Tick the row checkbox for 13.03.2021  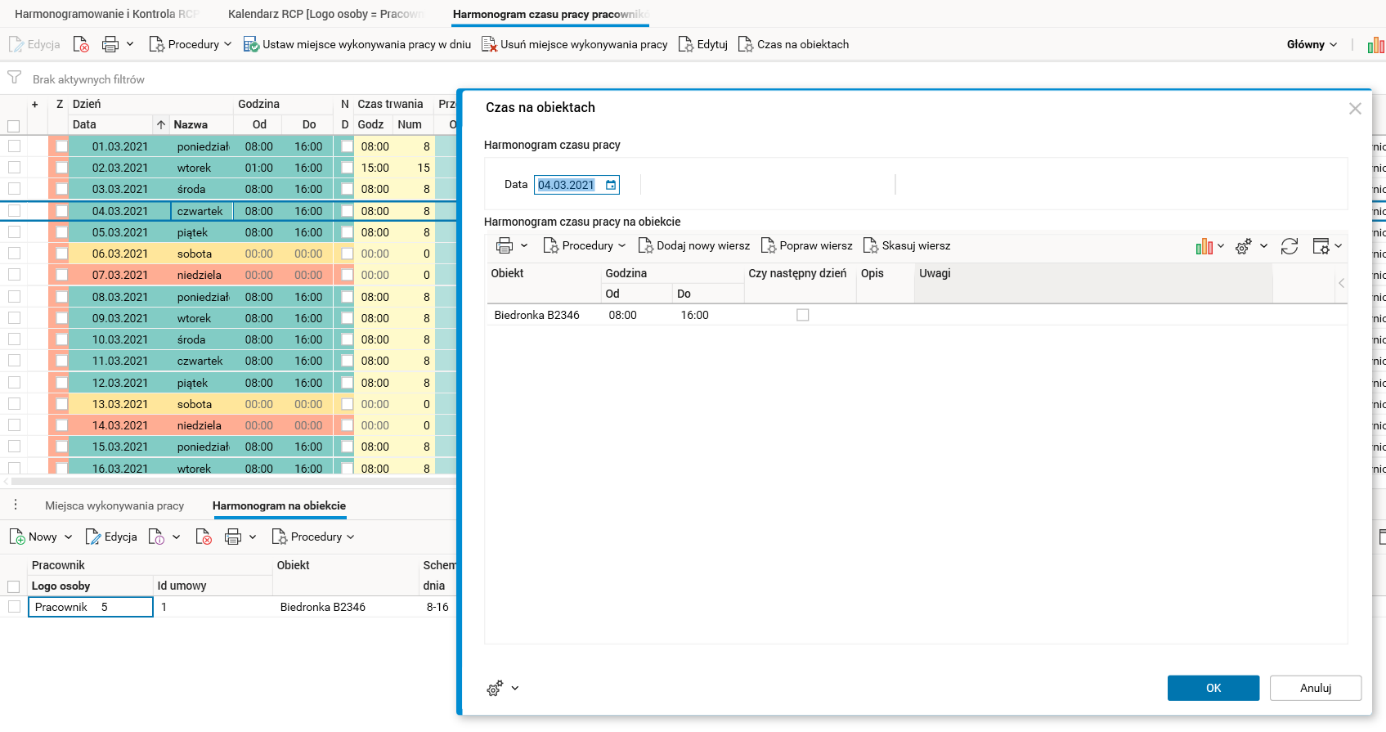pos(14,404)
